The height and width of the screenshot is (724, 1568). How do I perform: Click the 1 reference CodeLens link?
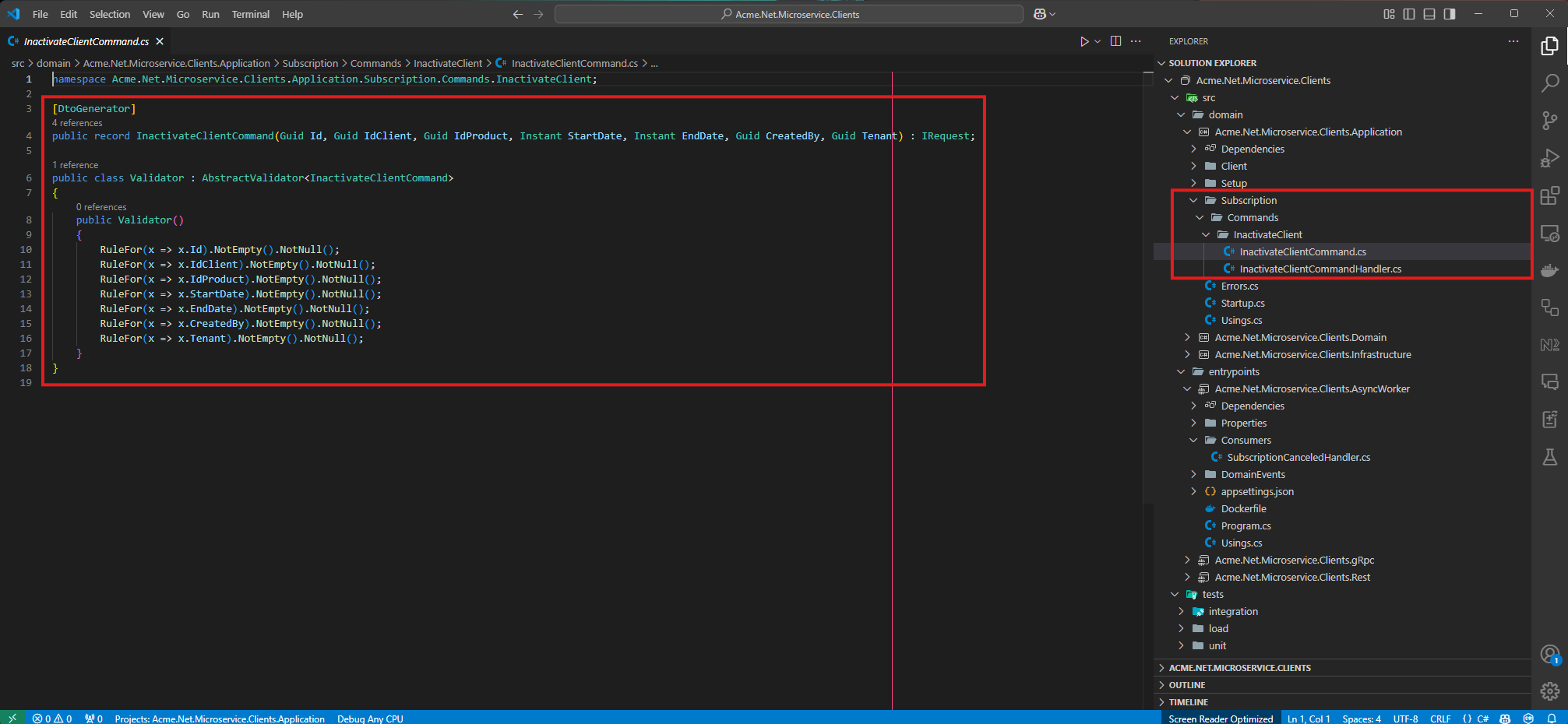[75, 165]
